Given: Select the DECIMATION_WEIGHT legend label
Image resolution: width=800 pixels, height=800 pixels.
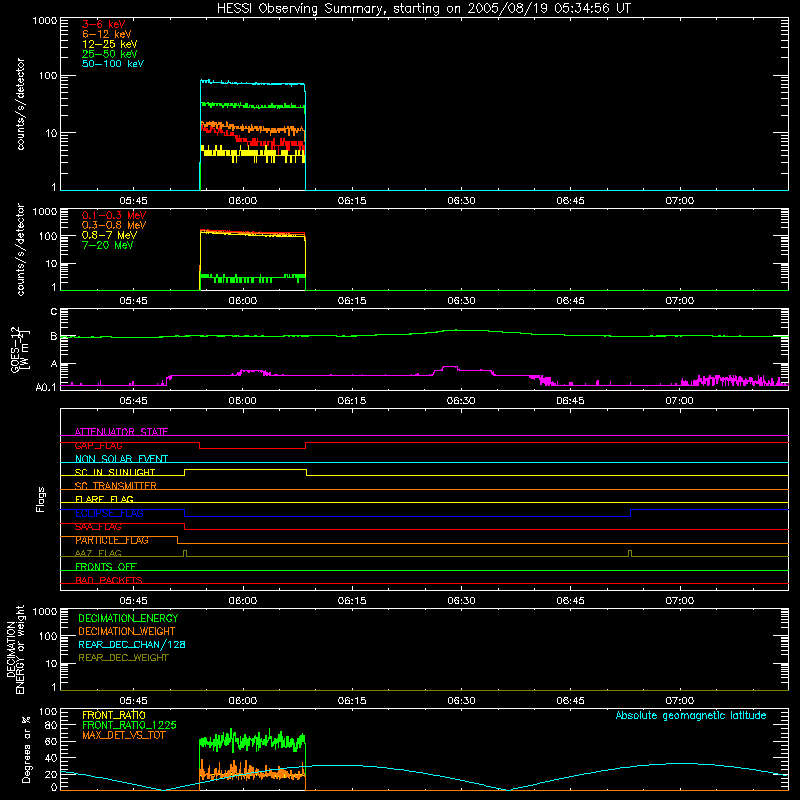Looking at the screenshot, I should pos(127,631).
